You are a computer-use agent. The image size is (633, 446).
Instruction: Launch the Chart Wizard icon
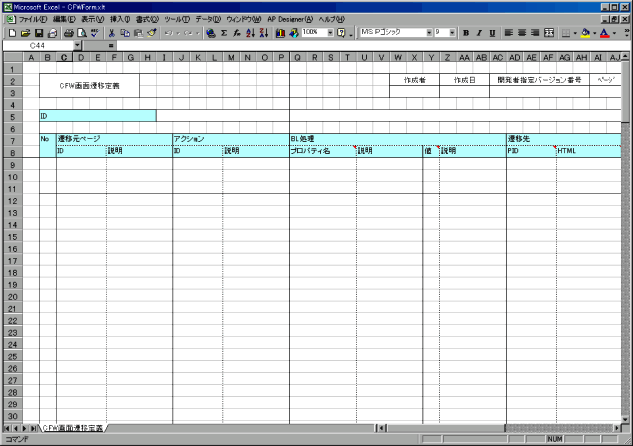(280, 33)
